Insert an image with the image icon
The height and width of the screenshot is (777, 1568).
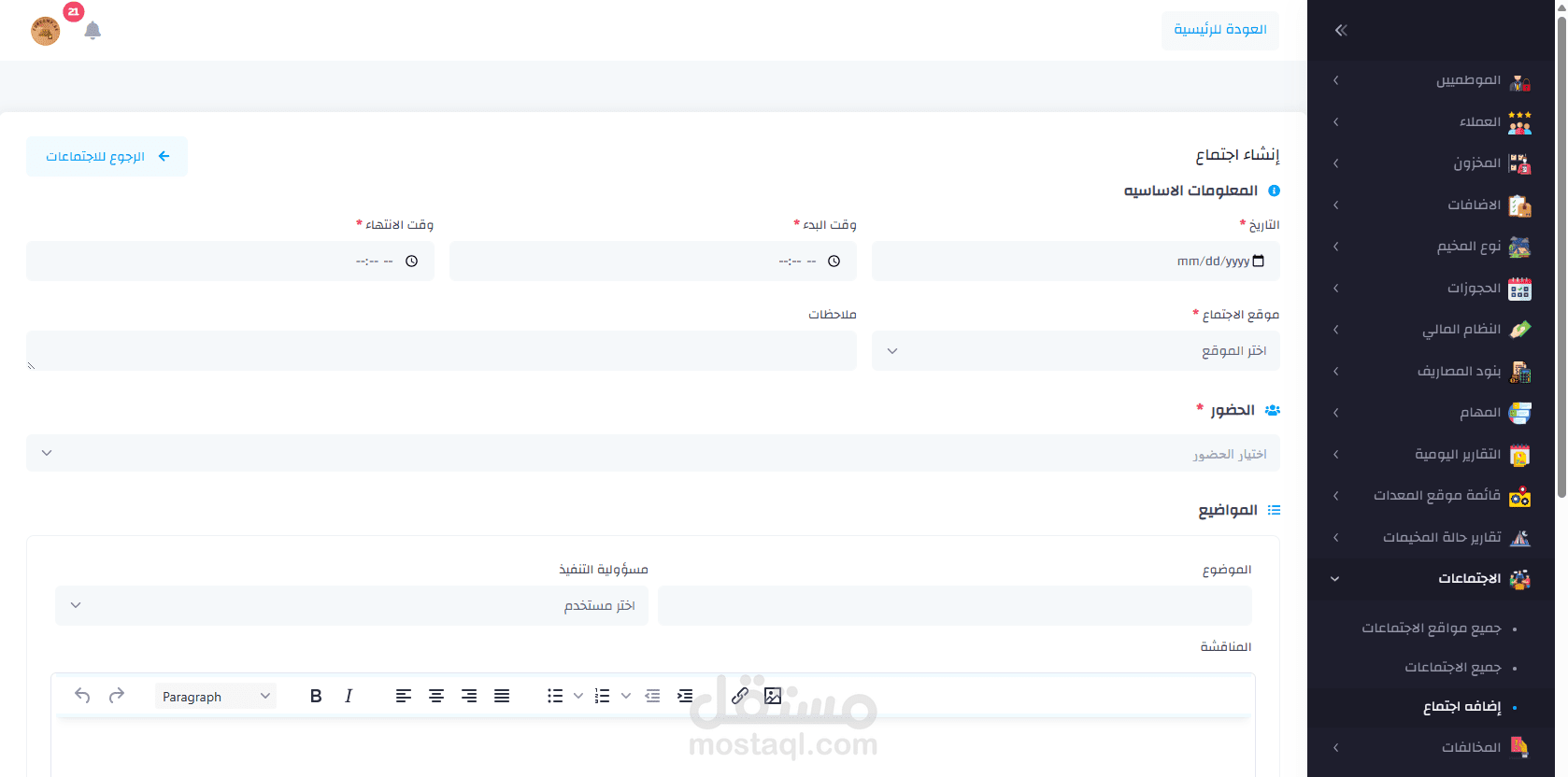773,696
